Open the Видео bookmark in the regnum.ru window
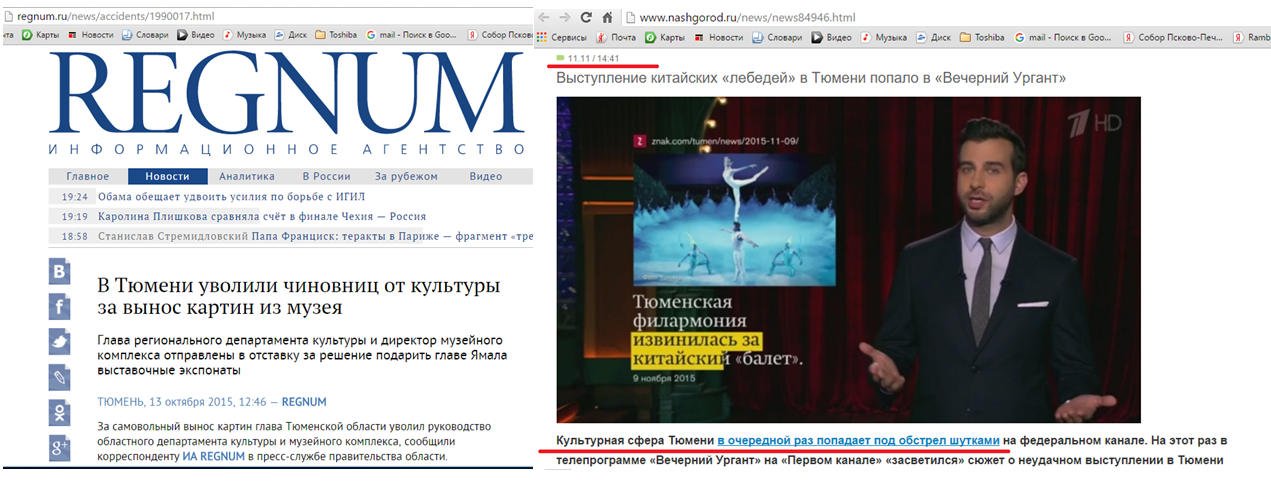 (196, 34)
